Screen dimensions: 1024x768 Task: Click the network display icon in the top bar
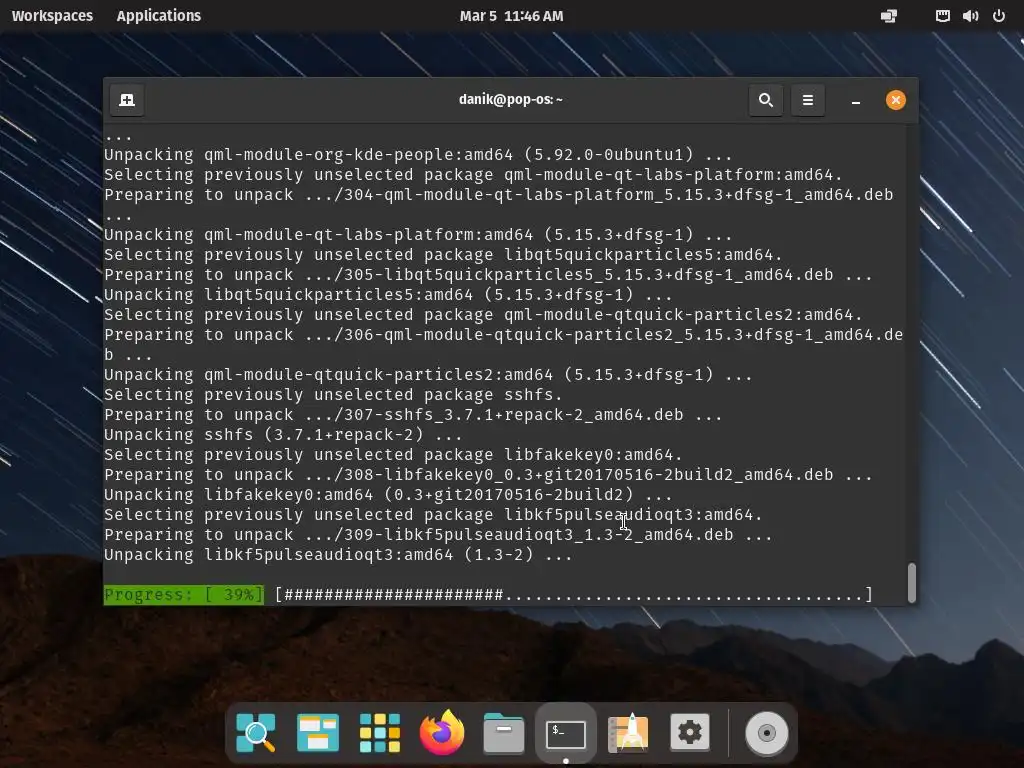click(x=888, y=16)
